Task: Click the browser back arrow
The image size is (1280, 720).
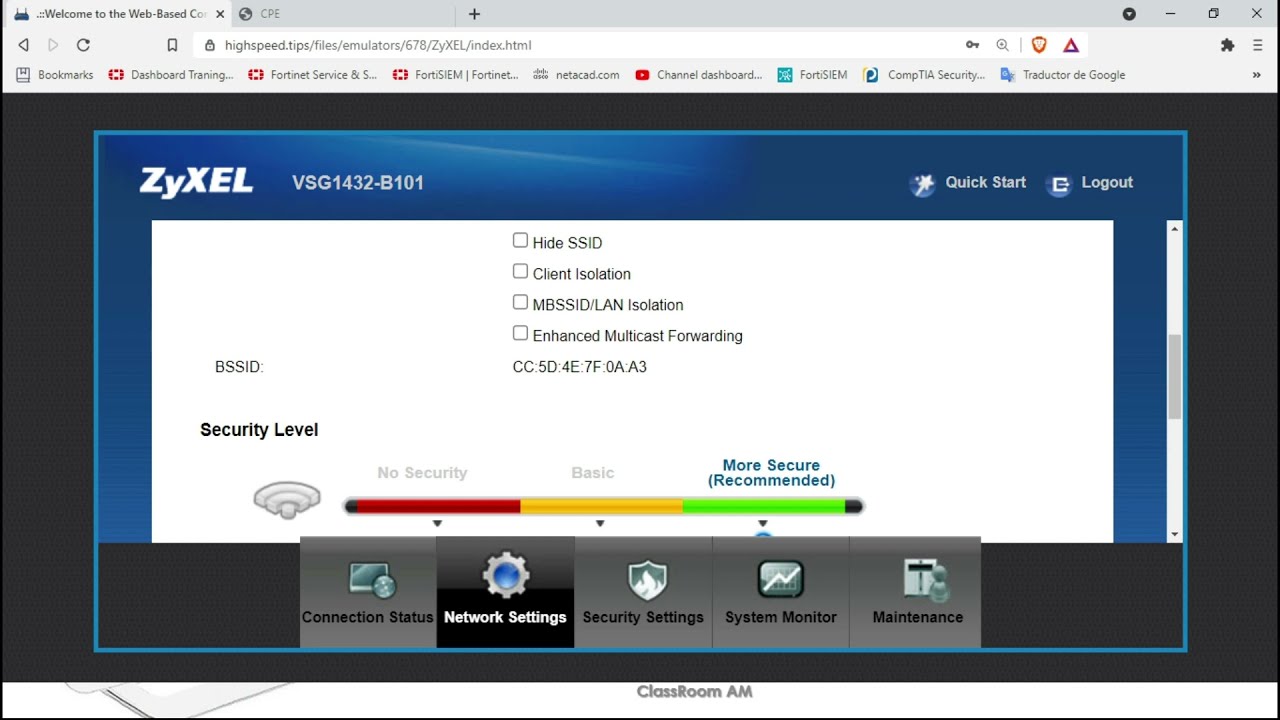Action: (24, 45)
